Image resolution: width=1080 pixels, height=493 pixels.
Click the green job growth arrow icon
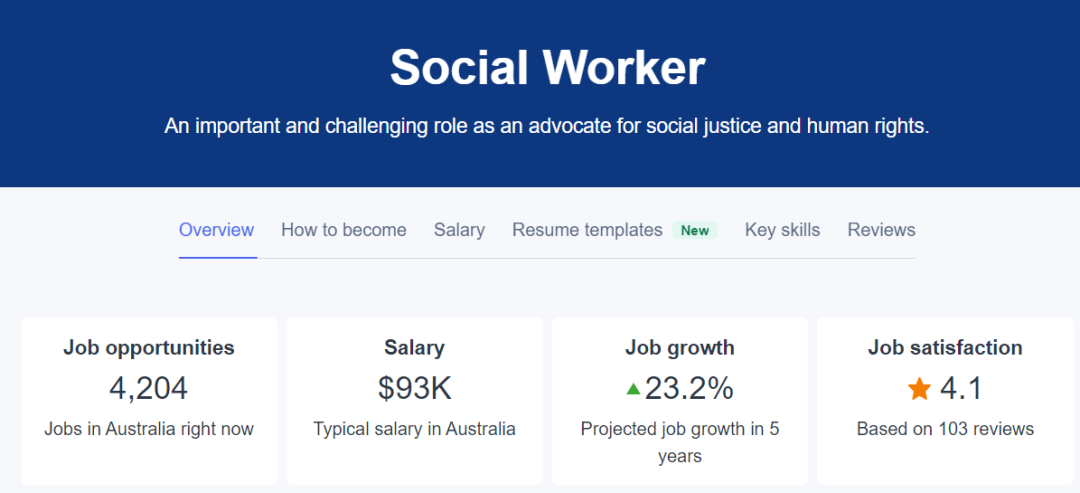pos(633,390)
